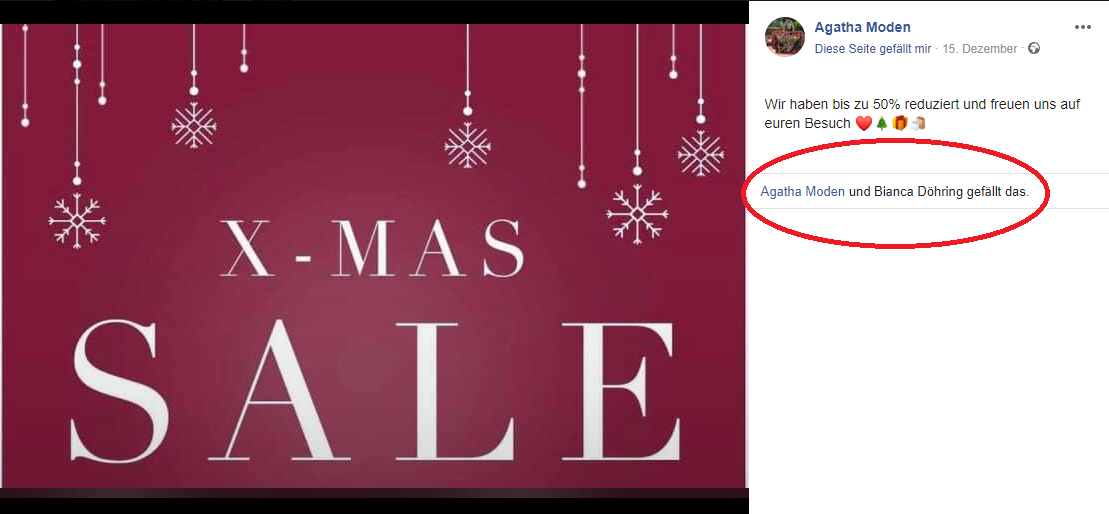Click the shopping bags emoji
The image size is (1109, 514).
pyautogui.click(x=918, y=124)
